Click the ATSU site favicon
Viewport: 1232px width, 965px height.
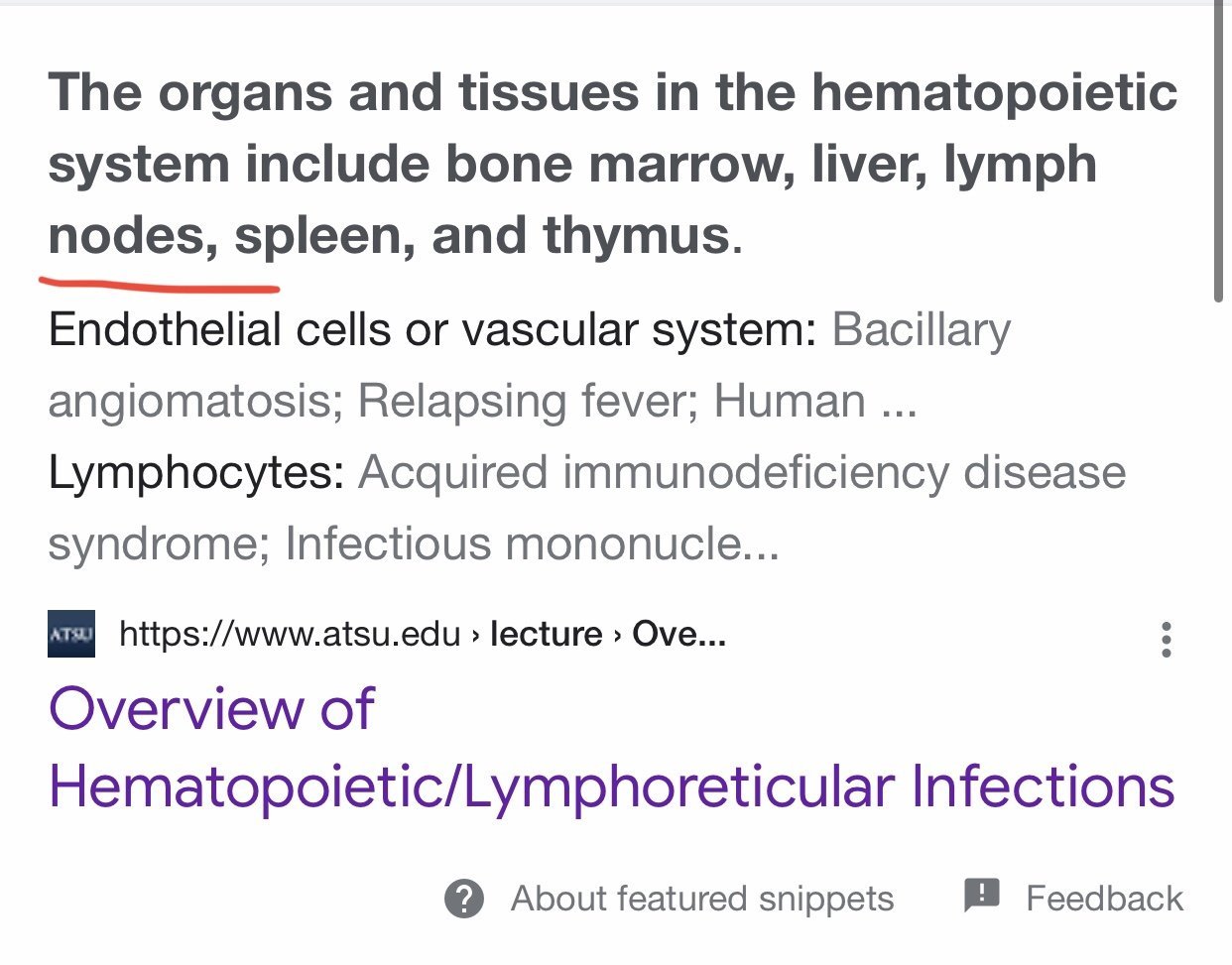[71, 634]
